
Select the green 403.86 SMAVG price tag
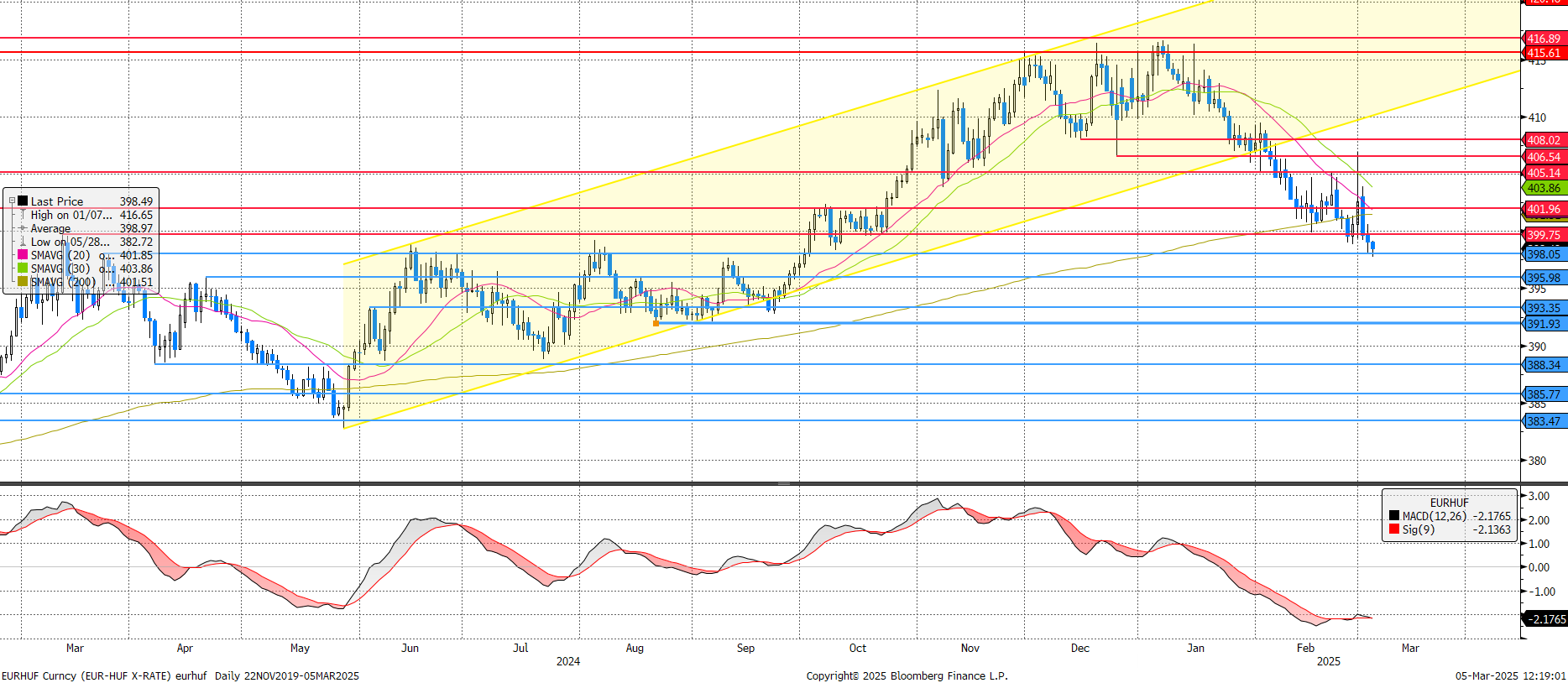pyautogui.click(x=1544, y=188)
